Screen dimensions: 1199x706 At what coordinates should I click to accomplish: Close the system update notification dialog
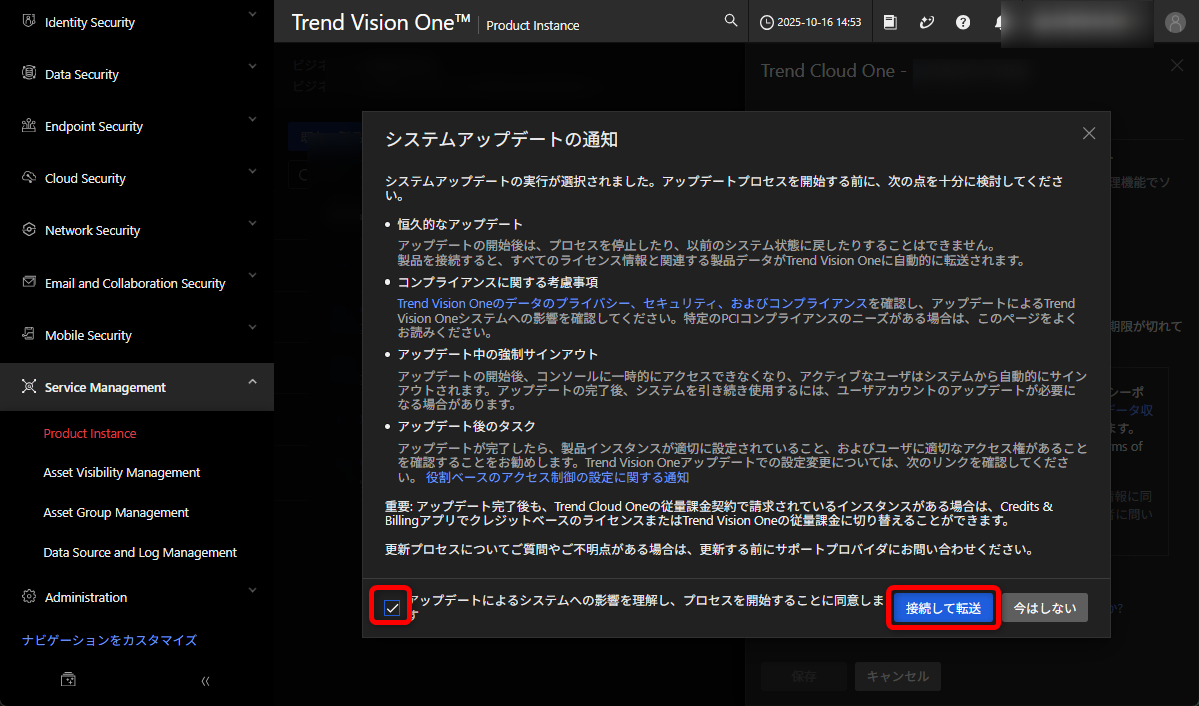coord(1089,133)
